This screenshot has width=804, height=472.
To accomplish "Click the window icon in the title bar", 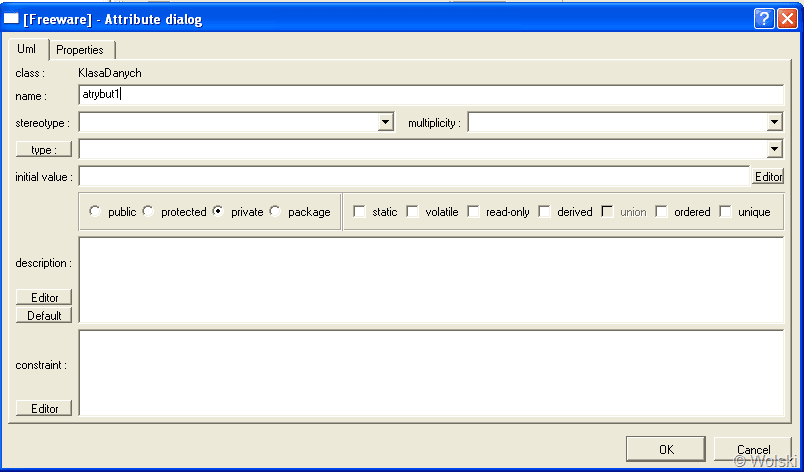I will coord(11,19).
